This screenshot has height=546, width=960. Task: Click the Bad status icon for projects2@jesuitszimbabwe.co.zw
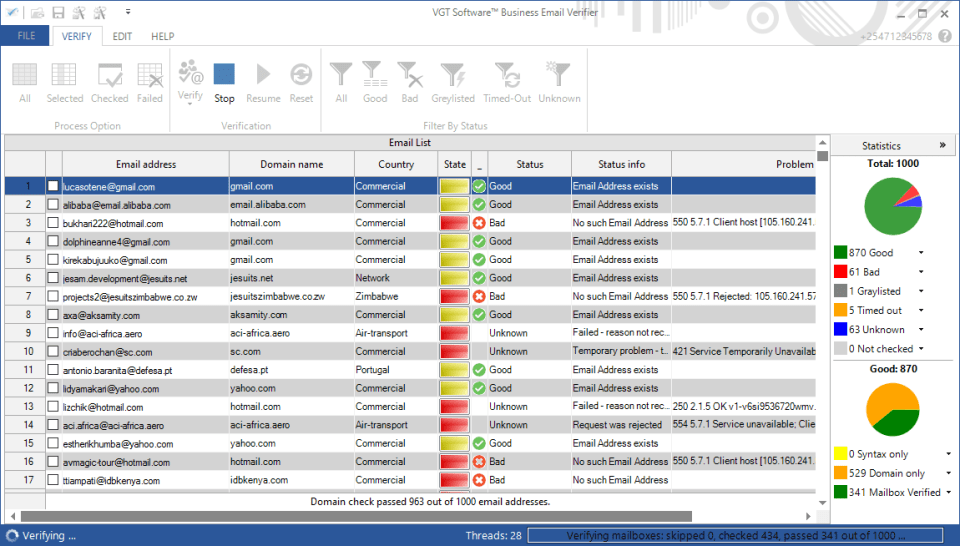[x=479, y=296]
